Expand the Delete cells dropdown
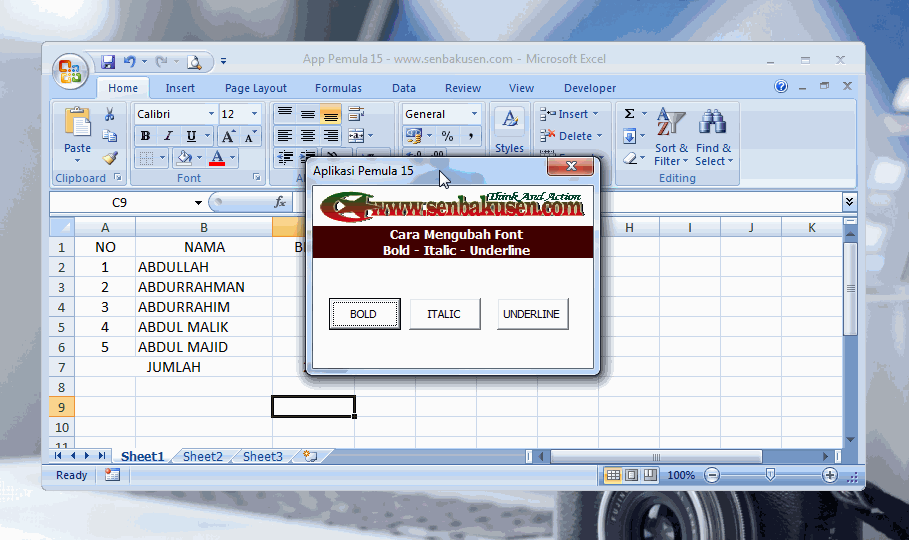The height and width of the screenshot is (540, 909). 599,136
